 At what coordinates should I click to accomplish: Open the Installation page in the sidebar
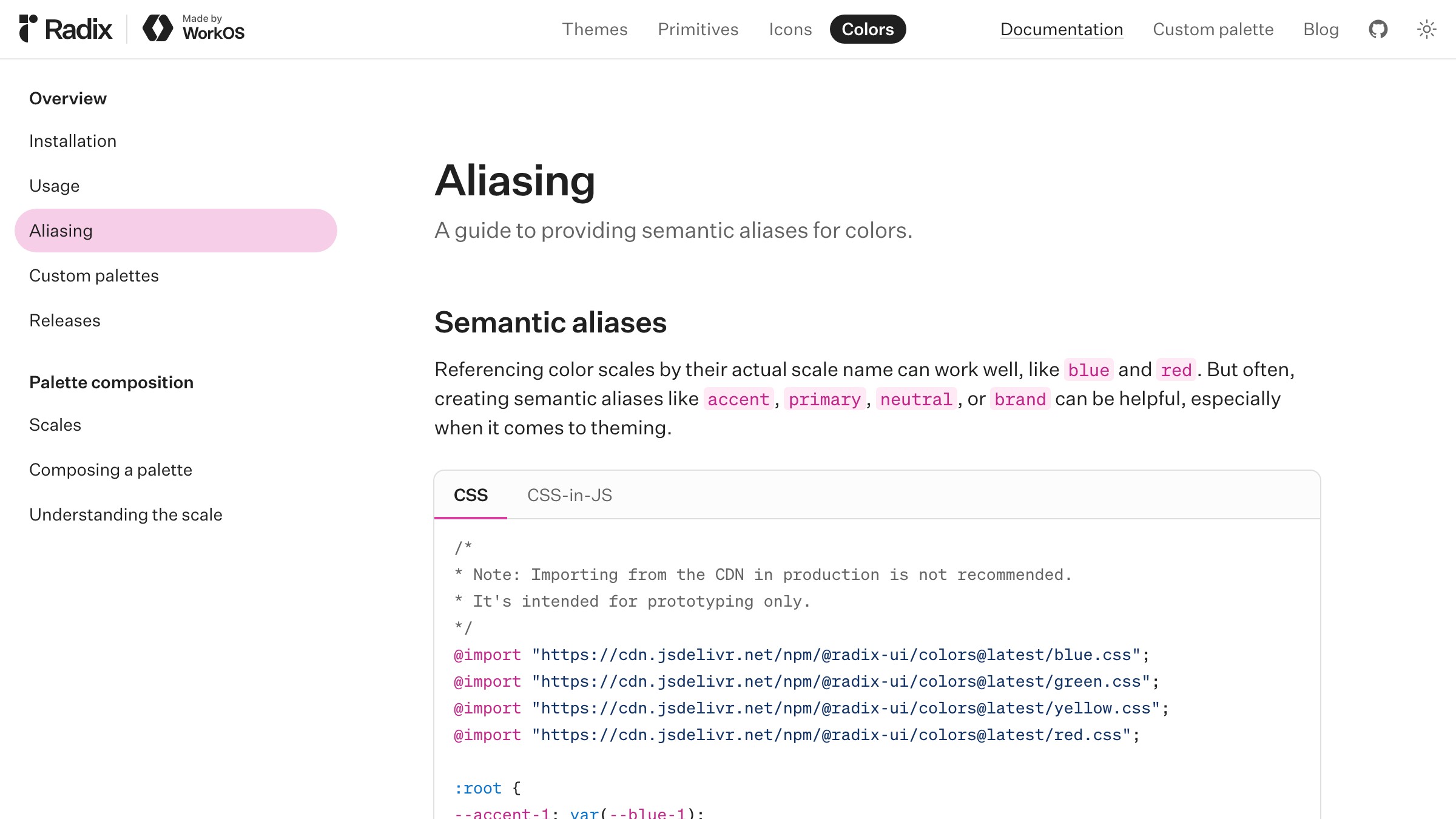(x=73, y=141)
